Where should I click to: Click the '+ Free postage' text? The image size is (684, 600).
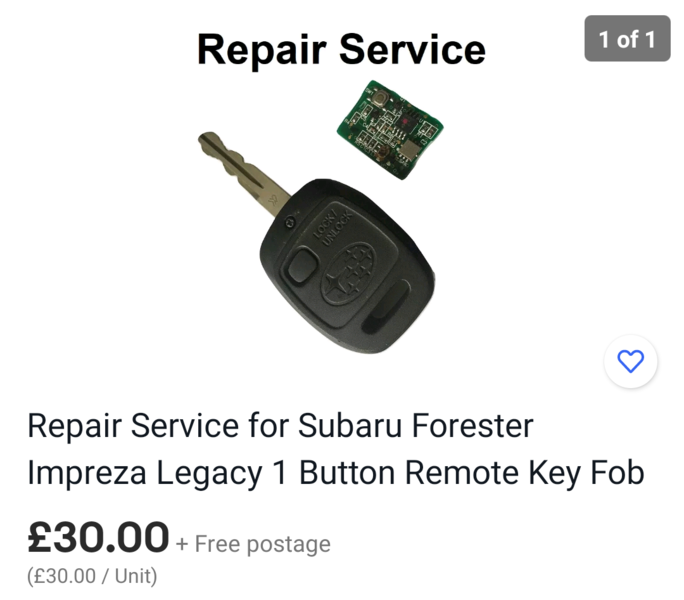(253, 544)
